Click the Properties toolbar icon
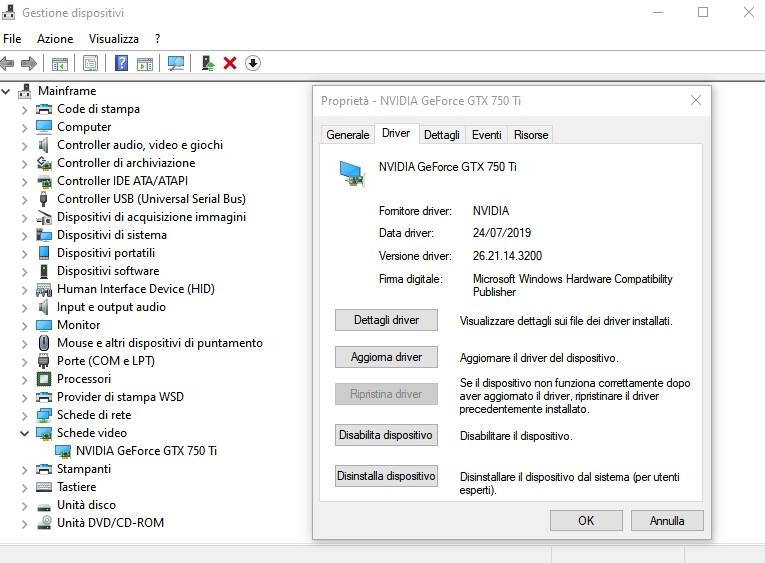 click(x=90, y=63)
